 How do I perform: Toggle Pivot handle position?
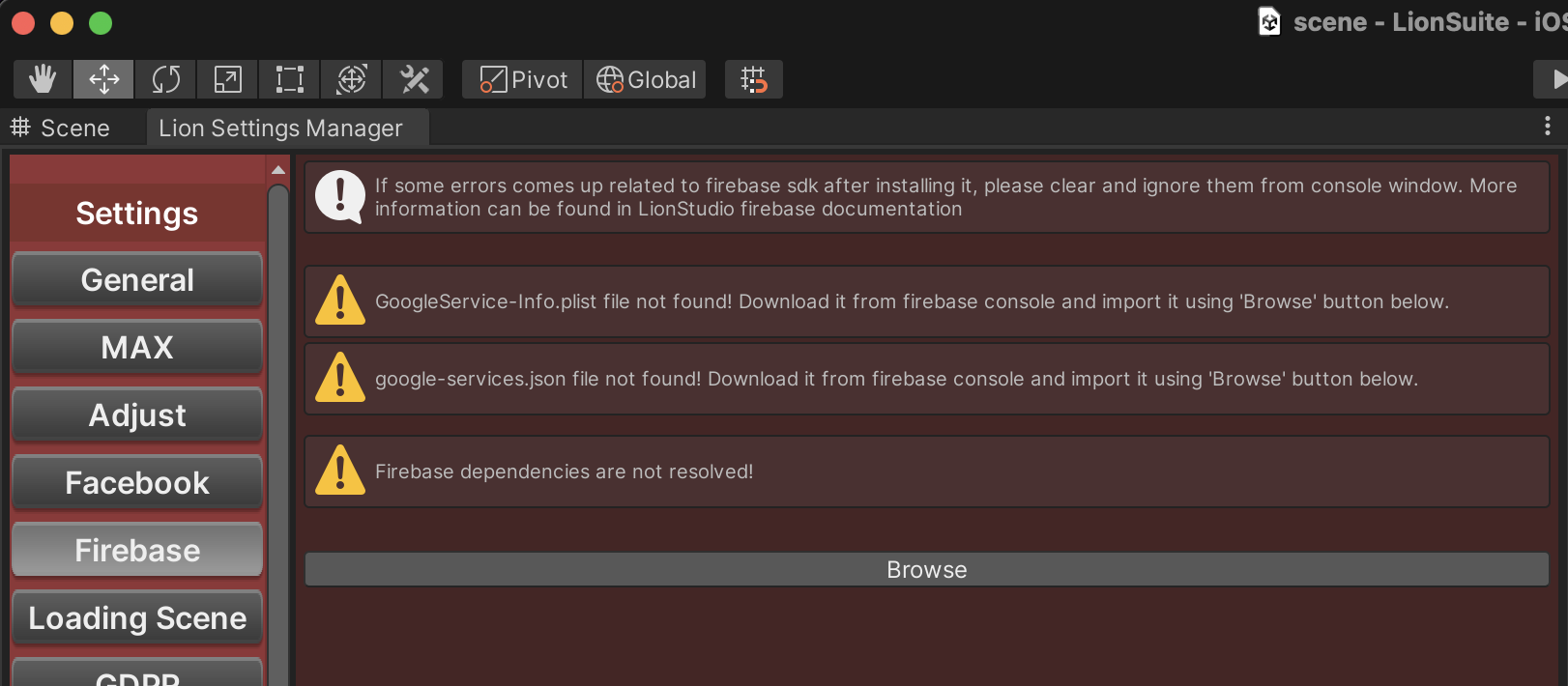click(x=523, y=79)
